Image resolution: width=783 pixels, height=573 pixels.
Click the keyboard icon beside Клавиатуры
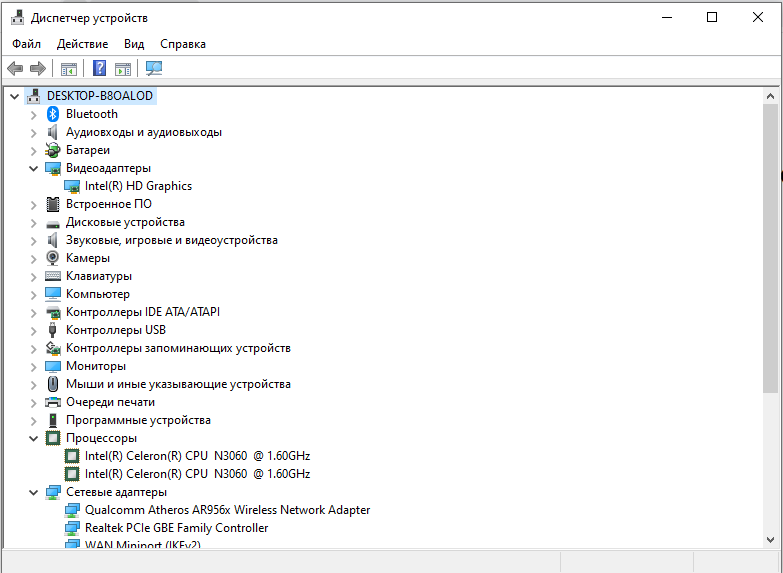coord(52,276)
